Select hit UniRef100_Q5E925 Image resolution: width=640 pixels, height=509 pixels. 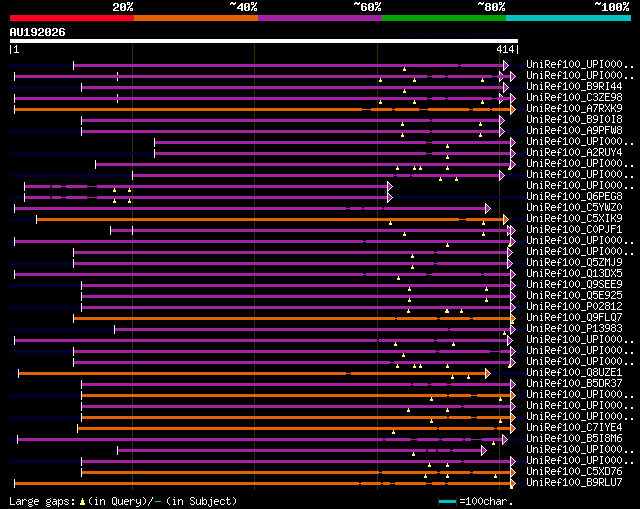click(x=574, y=296)
